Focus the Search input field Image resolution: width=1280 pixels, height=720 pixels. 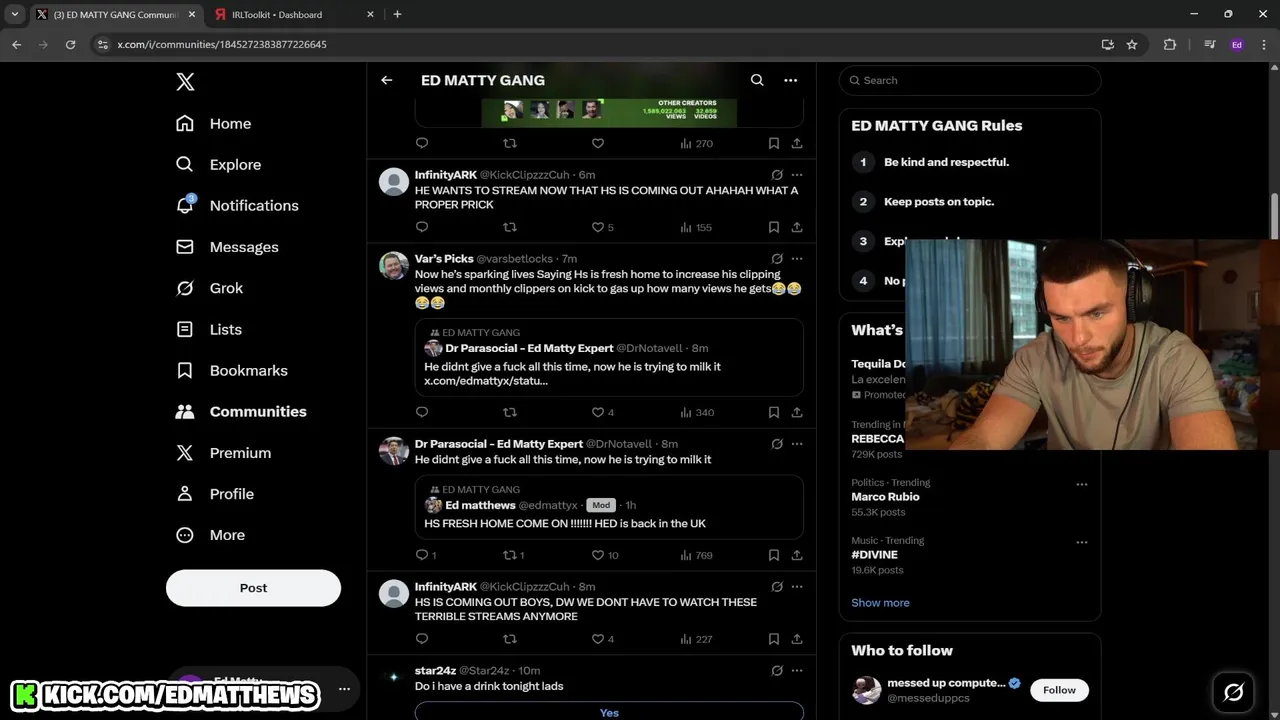[x=970, y=80]
